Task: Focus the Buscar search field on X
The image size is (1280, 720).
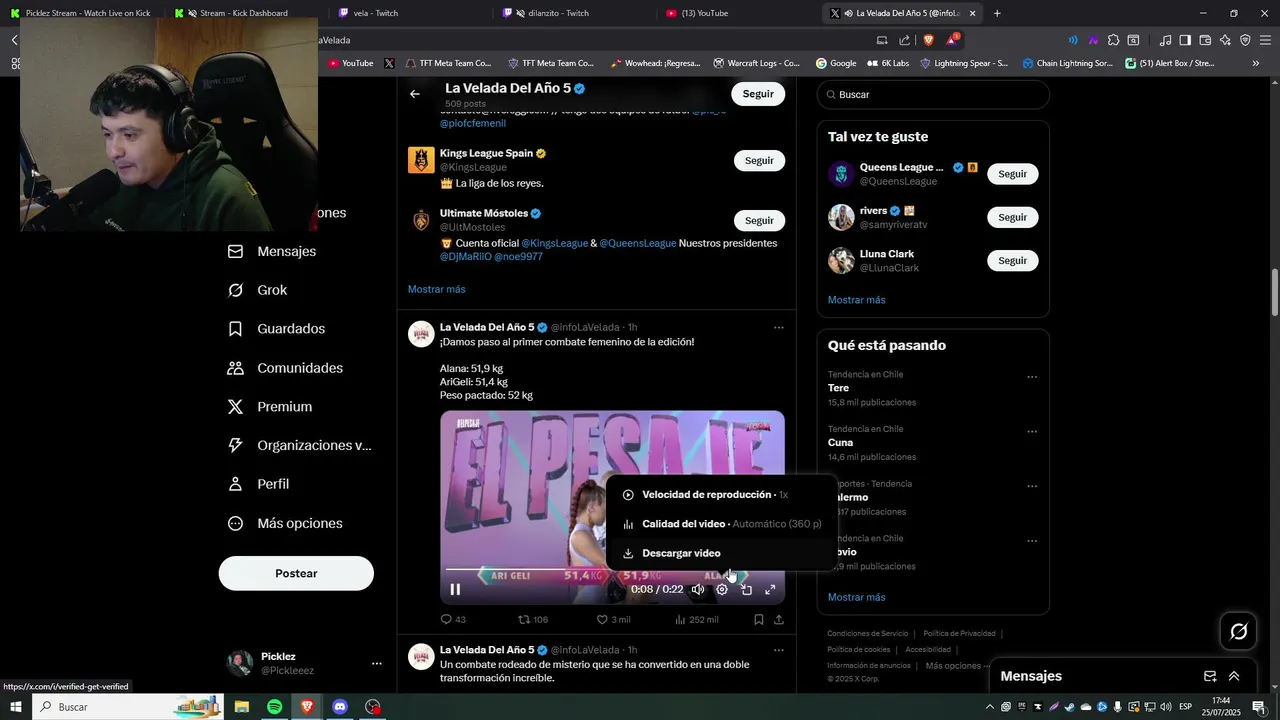Action: (x=933, y=95)
